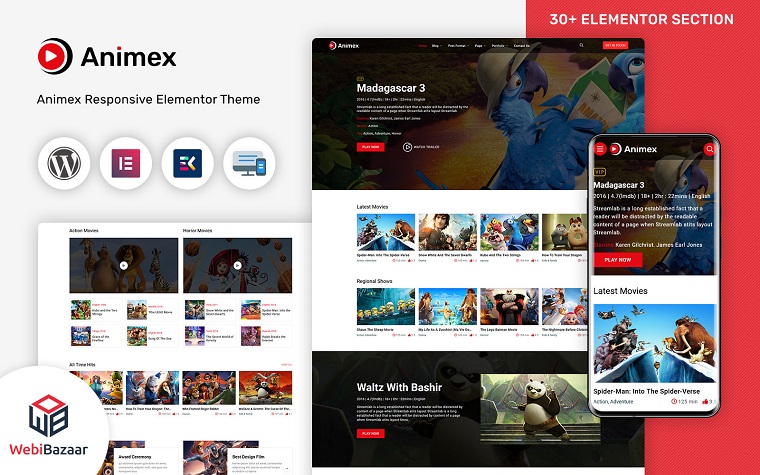The width and height of the screenshot is (760, 475).
Task: Open the Spider-Man movie thumbnail on mobile
Action: [654, 342]
